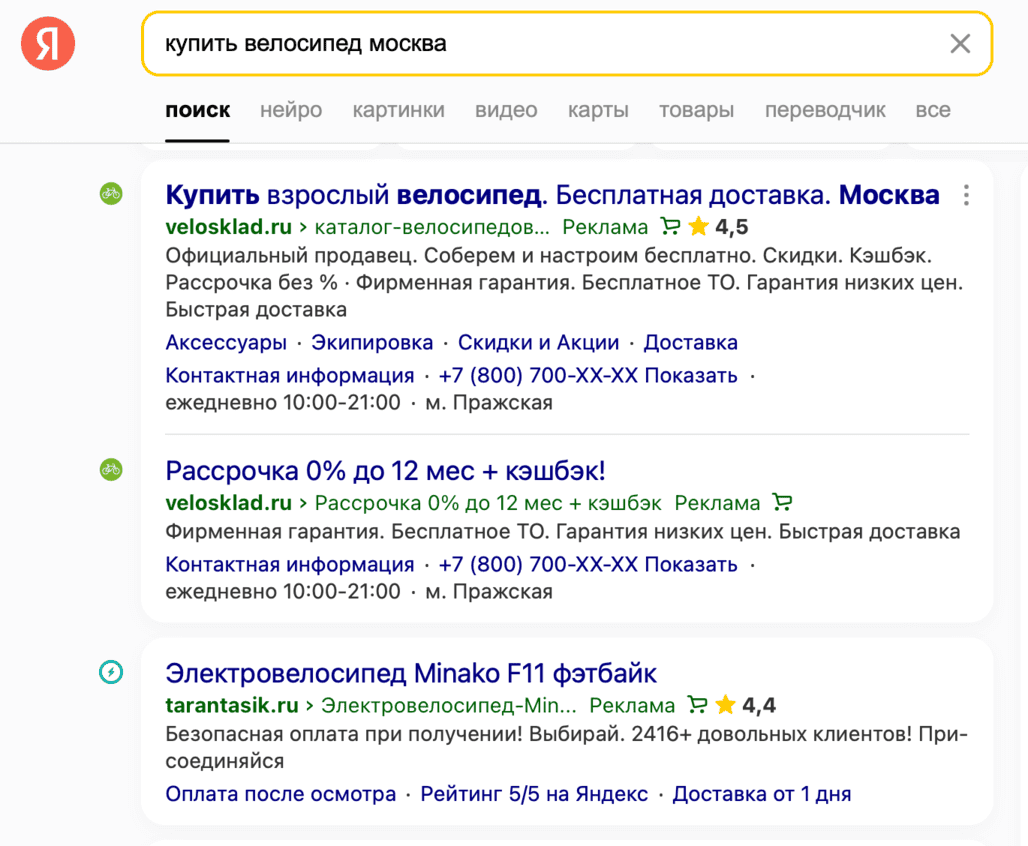
Task: Expand the 'все' services tab
Action: [933, 110]
